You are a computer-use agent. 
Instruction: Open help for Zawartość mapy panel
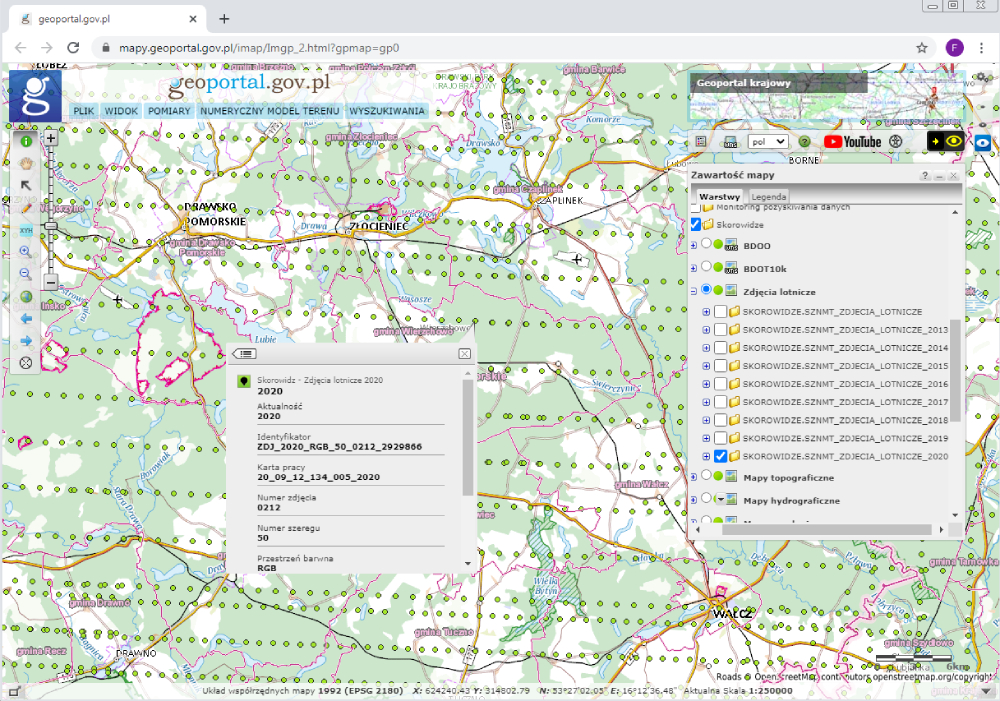coord(925,175)
